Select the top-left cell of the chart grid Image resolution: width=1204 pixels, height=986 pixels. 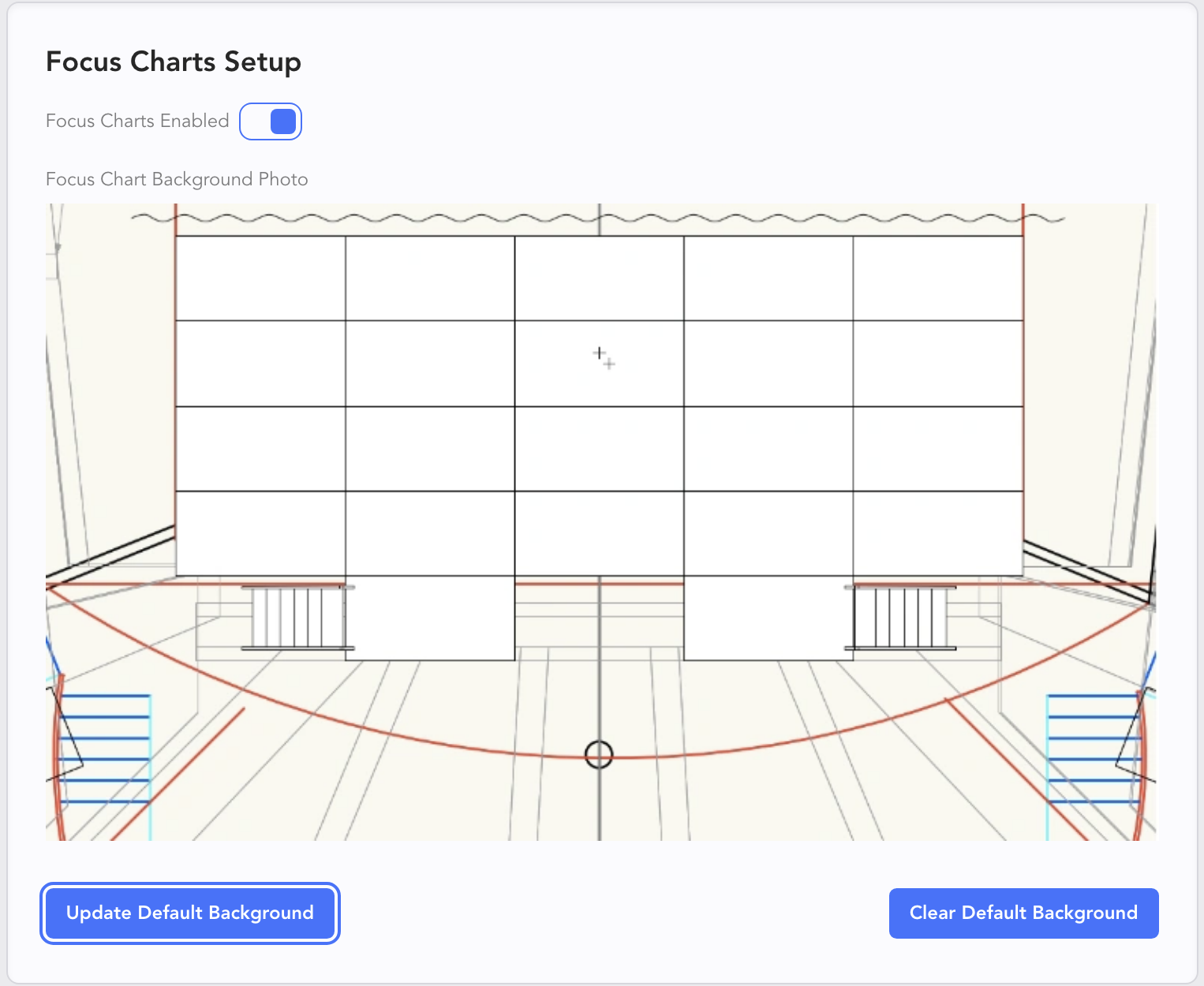[x=260, y=278]
